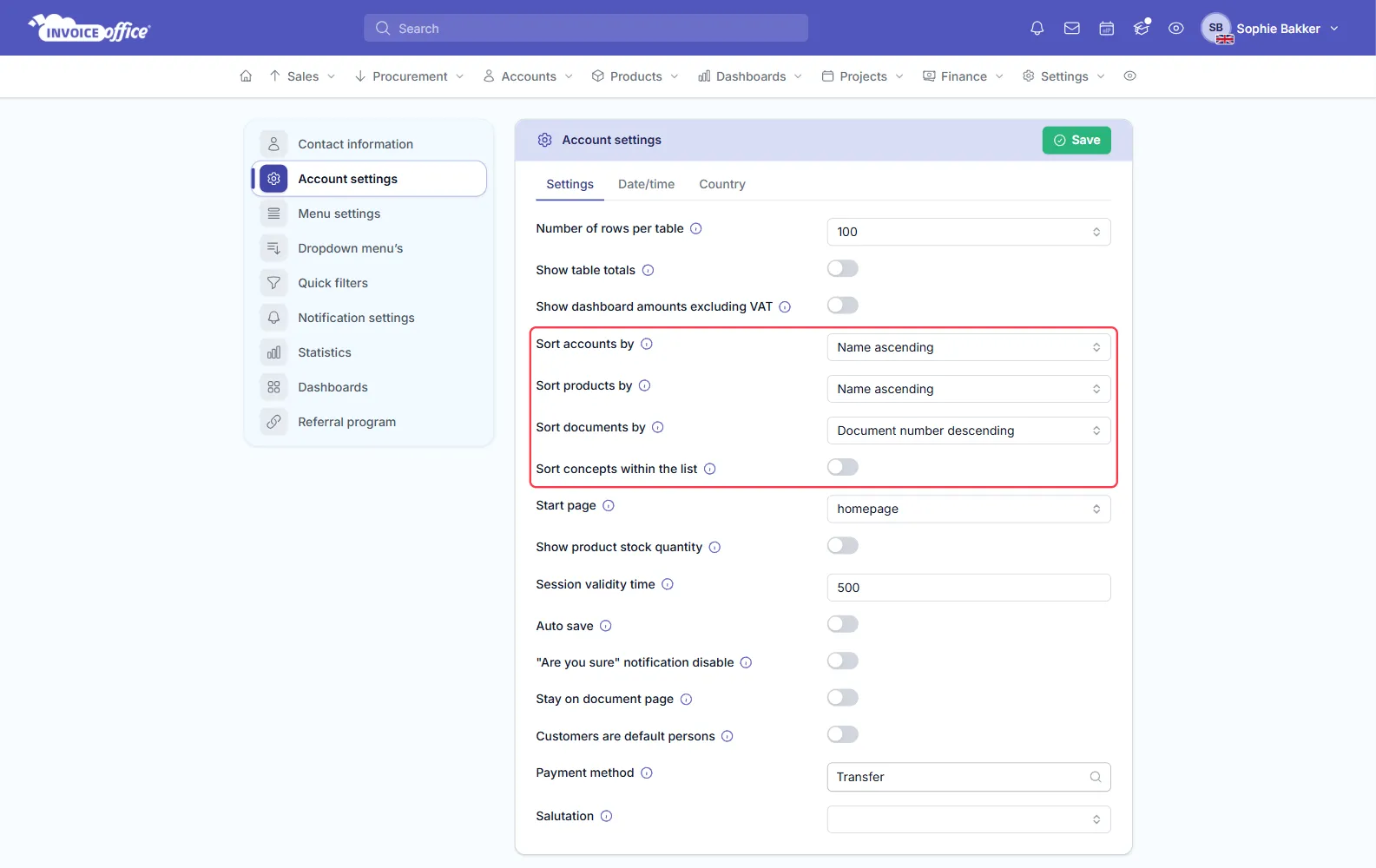Click the eye icon after Settings menu

1129,76
